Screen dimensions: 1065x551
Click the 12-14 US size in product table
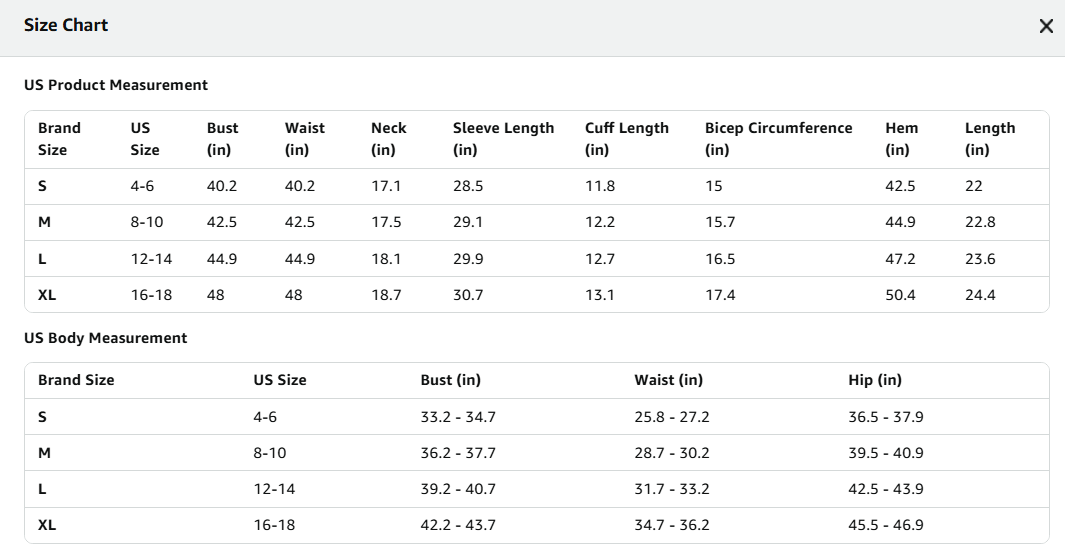click(151, 259)
